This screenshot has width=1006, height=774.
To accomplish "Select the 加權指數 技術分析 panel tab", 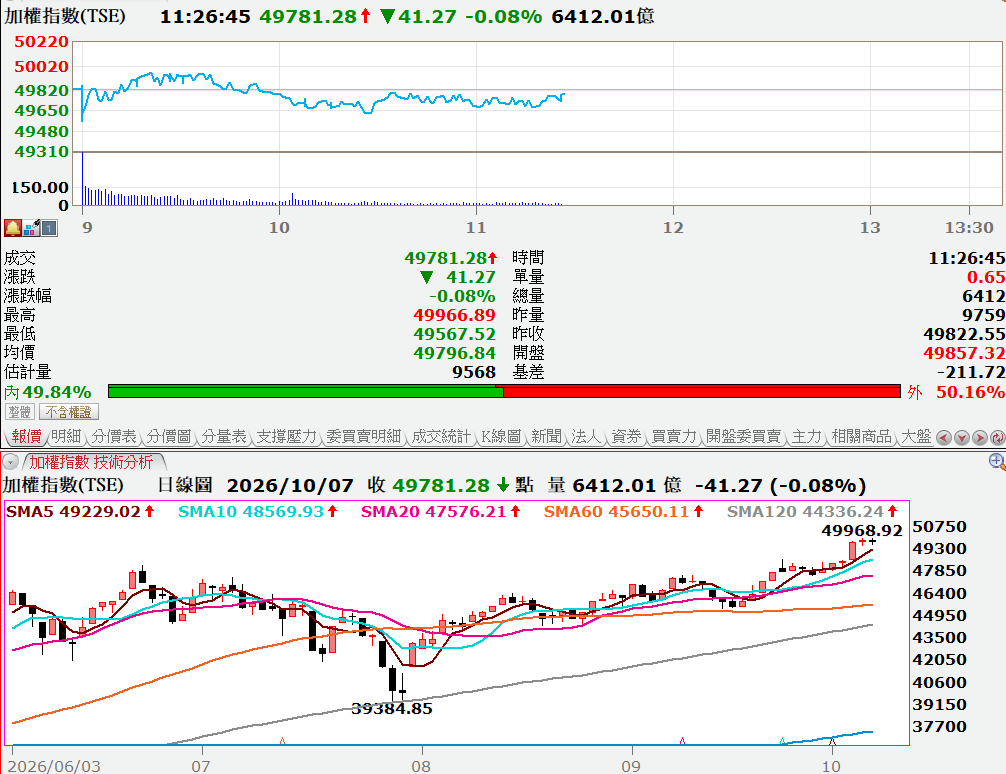I will point(92,462).
